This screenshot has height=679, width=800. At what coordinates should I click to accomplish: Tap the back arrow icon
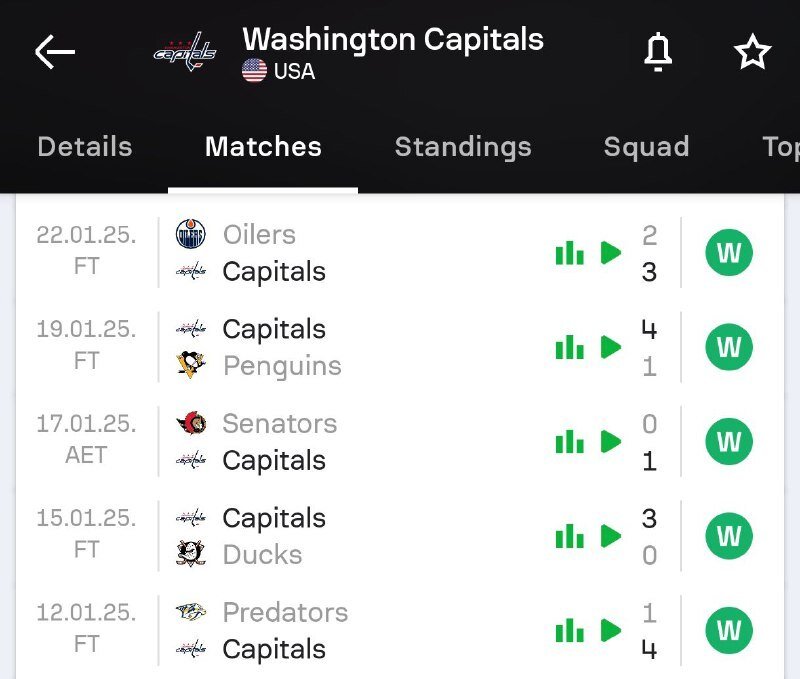point(55,52)
